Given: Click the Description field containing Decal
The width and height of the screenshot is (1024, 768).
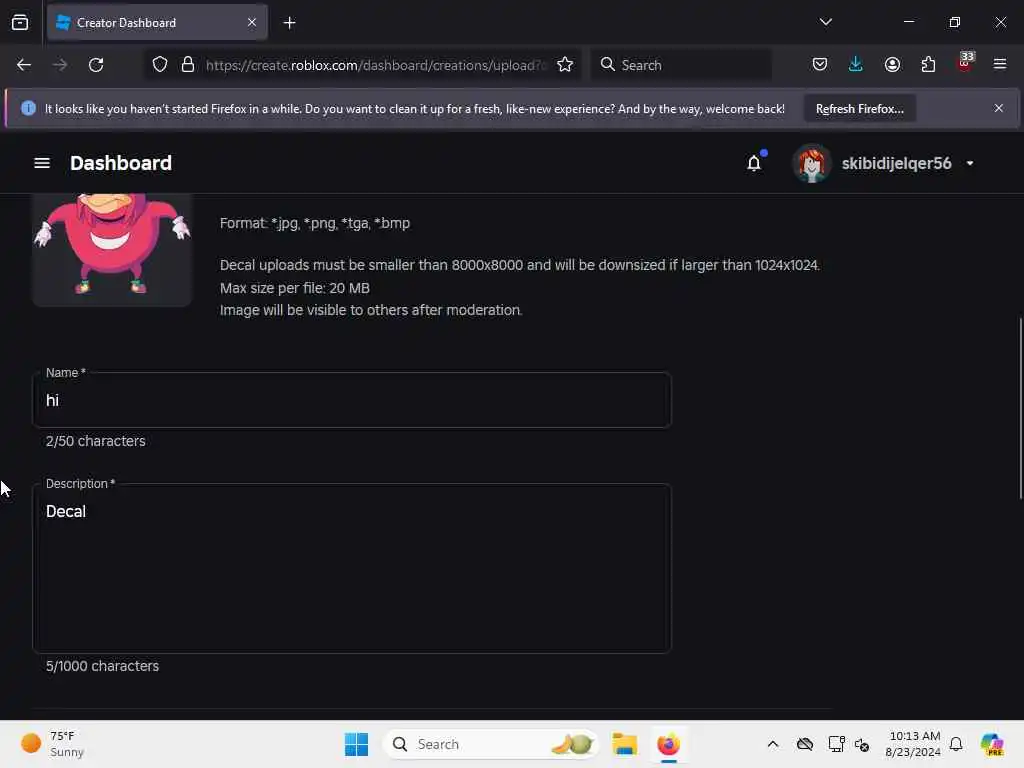Looking at the screenshot, I should tap(352, 568).
